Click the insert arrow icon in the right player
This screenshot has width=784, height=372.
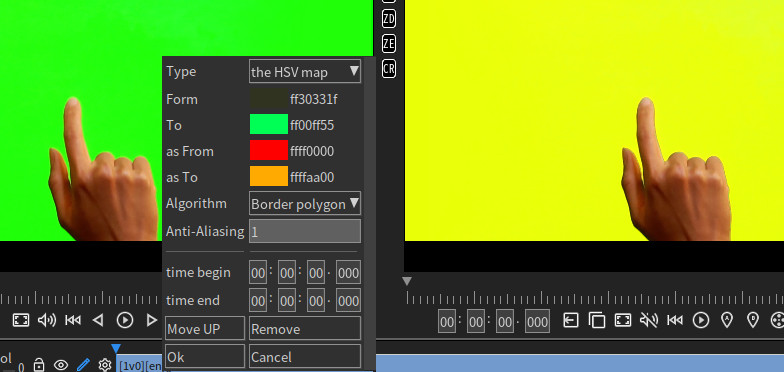coord(570,320)
